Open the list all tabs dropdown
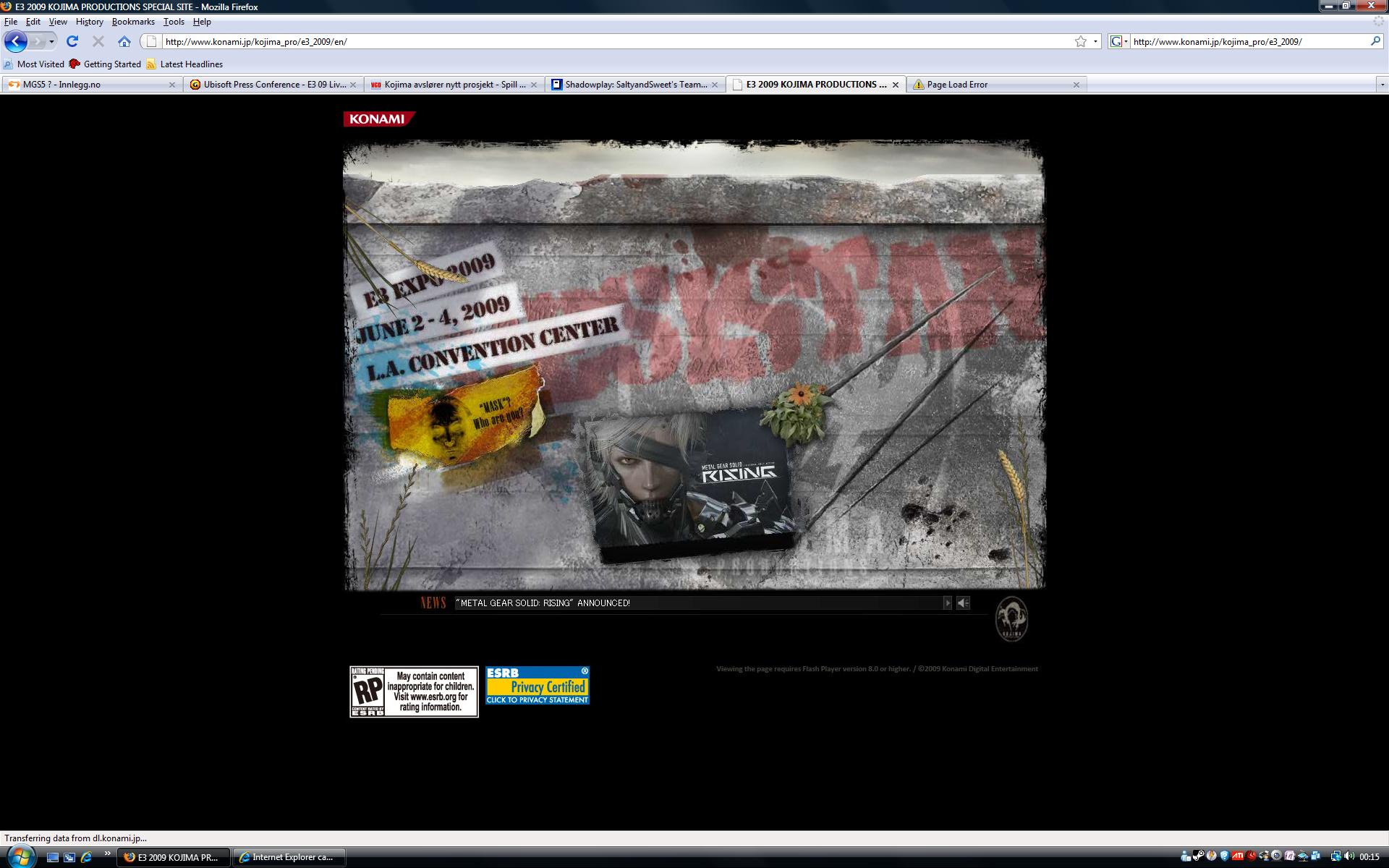The width and height of the screenshot is (1389, 868). click(x=1382, y=85)
